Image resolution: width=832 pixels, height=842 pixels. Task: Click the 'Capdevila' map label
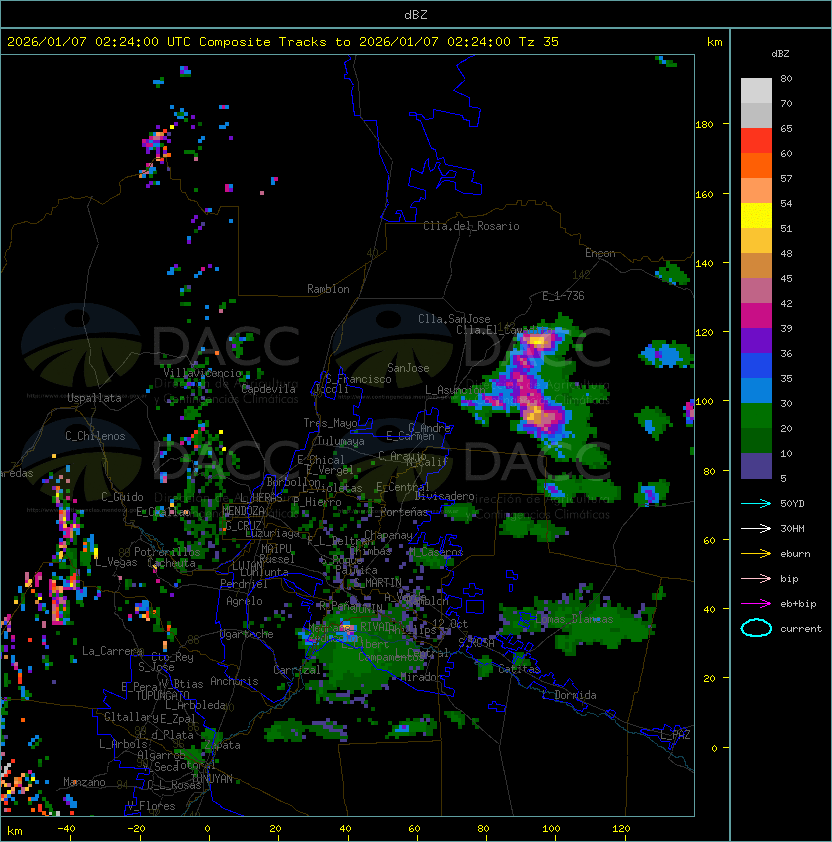269,389
